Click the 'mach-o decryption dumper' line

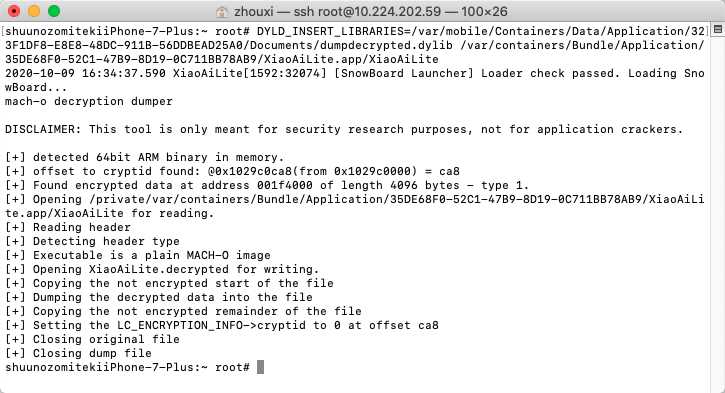click(x=89, y=101)
